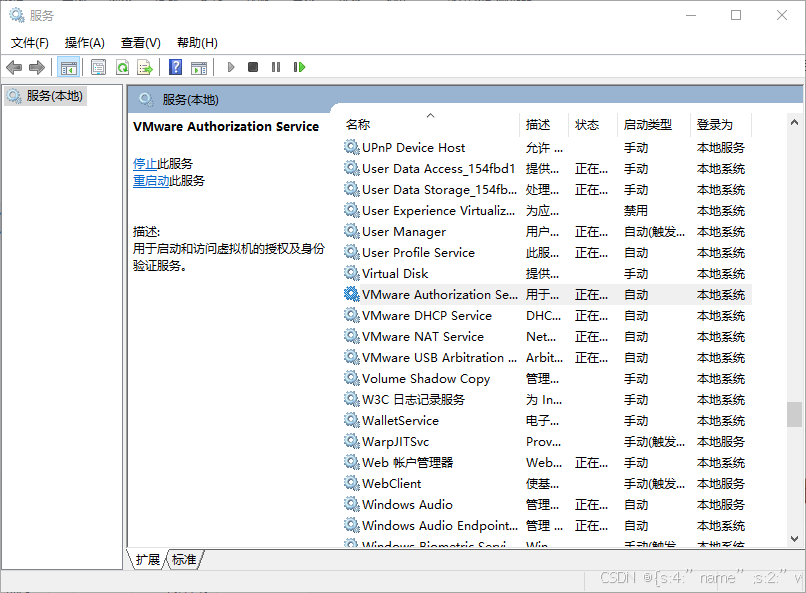Pause the service with the pause icon
806x593 pixels.
[x=276, y=67]
